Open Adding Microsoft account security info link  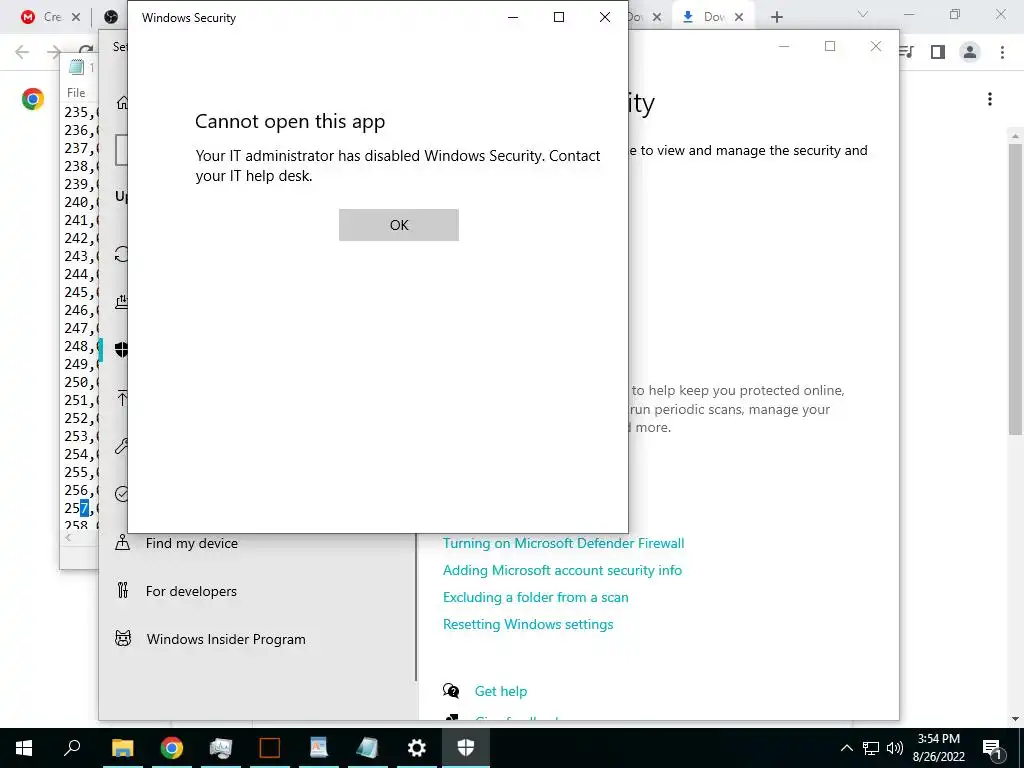562,570
